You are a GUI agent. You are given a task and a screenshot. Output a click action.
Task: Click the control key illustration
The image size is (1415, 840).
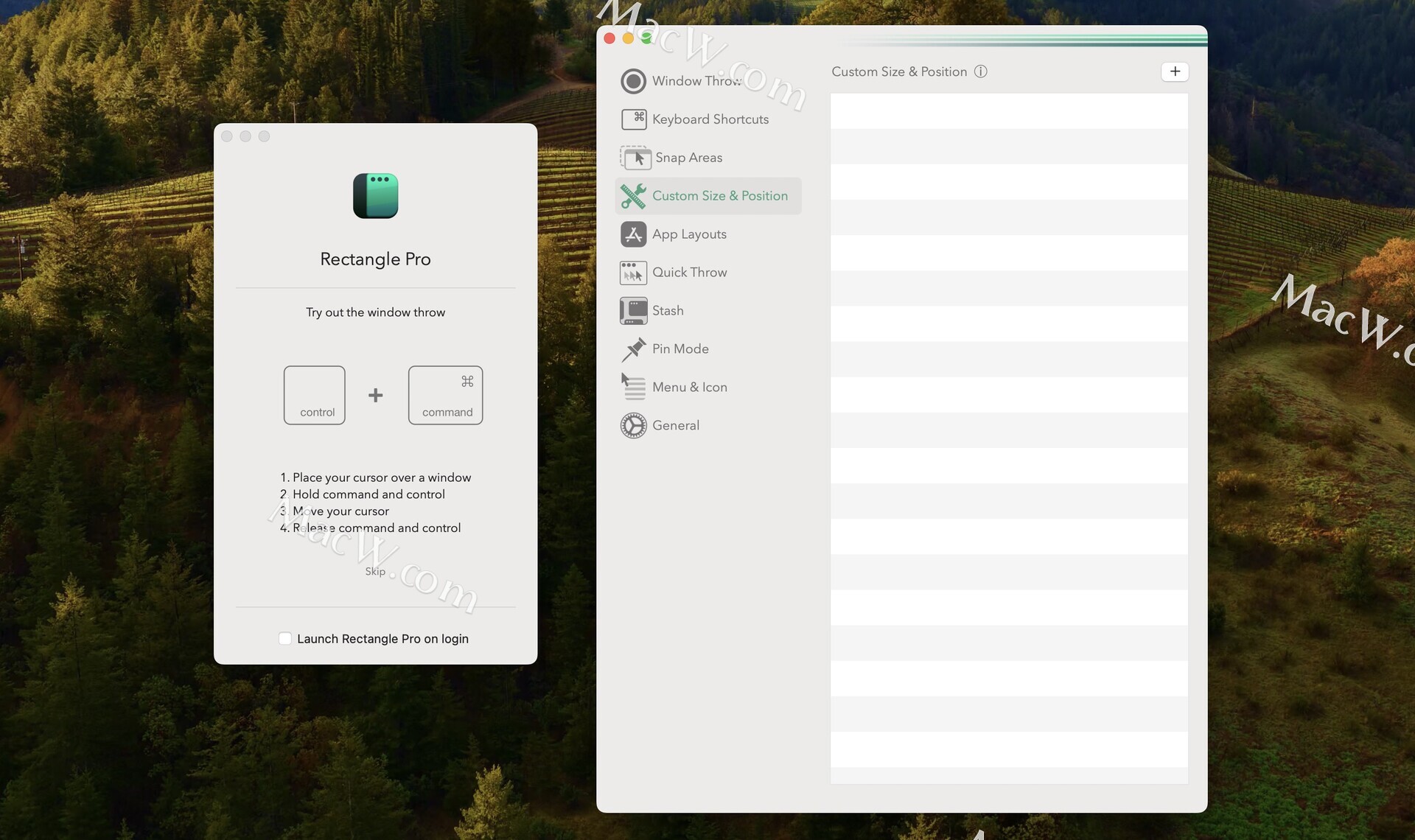tap(315, 395)
